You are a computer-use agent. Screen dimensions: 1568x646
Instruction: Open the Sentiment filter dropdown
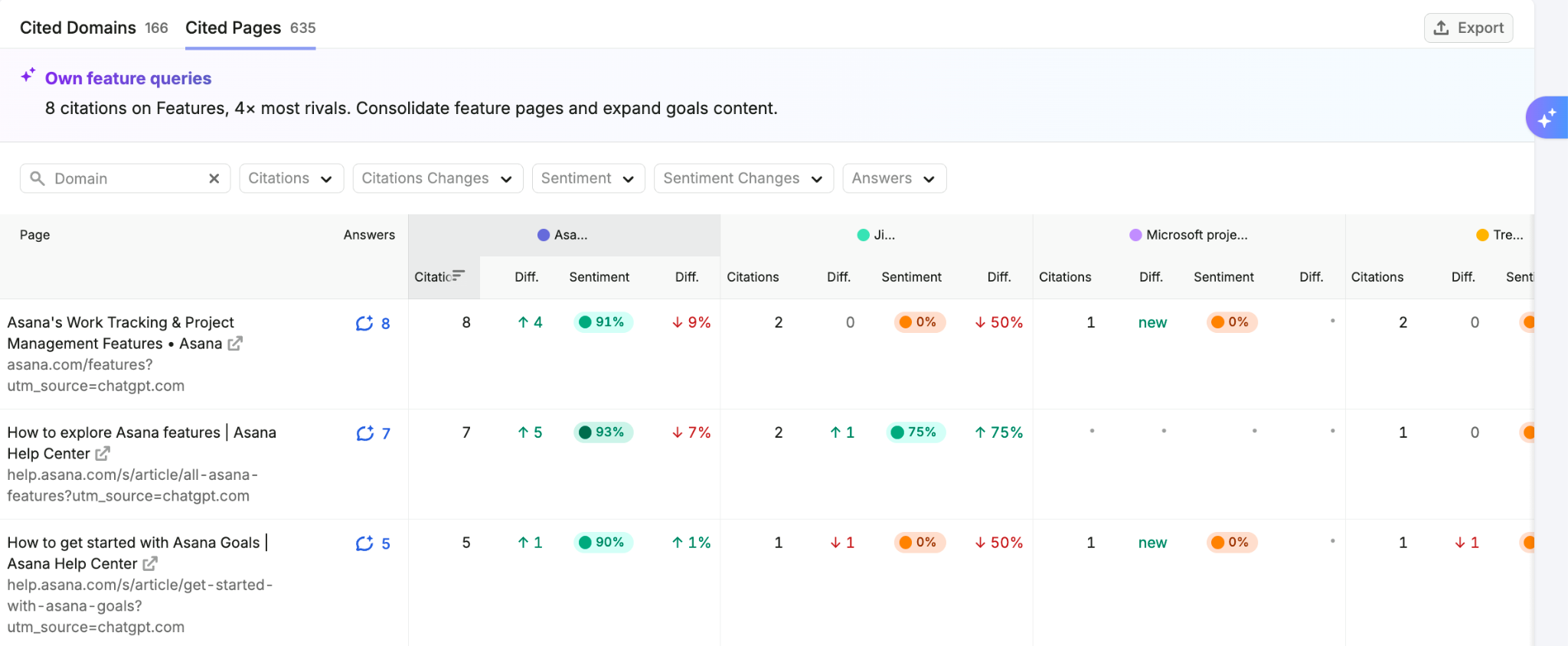[588, 178]
